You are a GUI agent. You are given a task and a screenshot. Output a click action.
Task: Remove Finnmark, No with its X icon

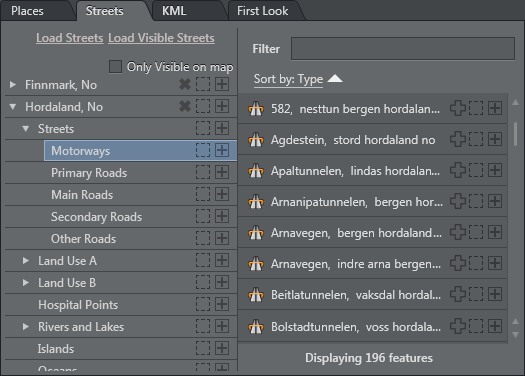pos(185,84)
